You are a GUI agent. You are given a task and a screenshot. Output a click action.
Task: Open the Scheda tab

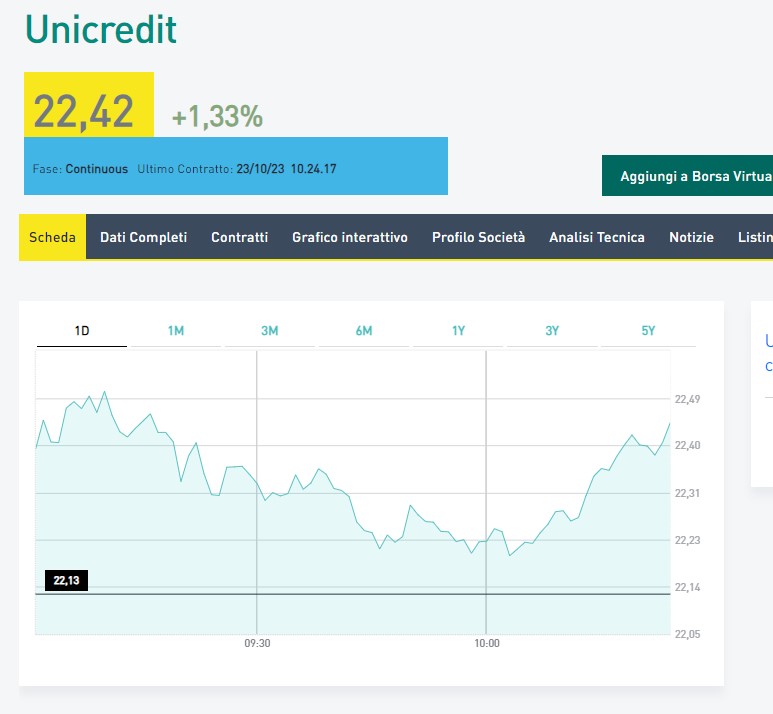[x=52, y=237]
